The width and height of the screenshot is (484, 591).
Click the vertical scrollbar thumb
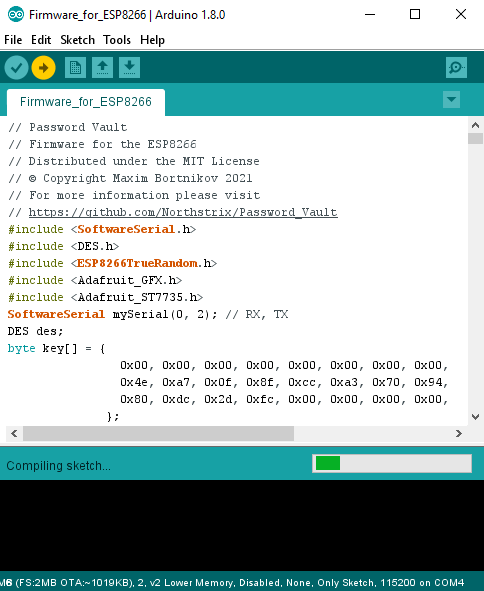475,138
